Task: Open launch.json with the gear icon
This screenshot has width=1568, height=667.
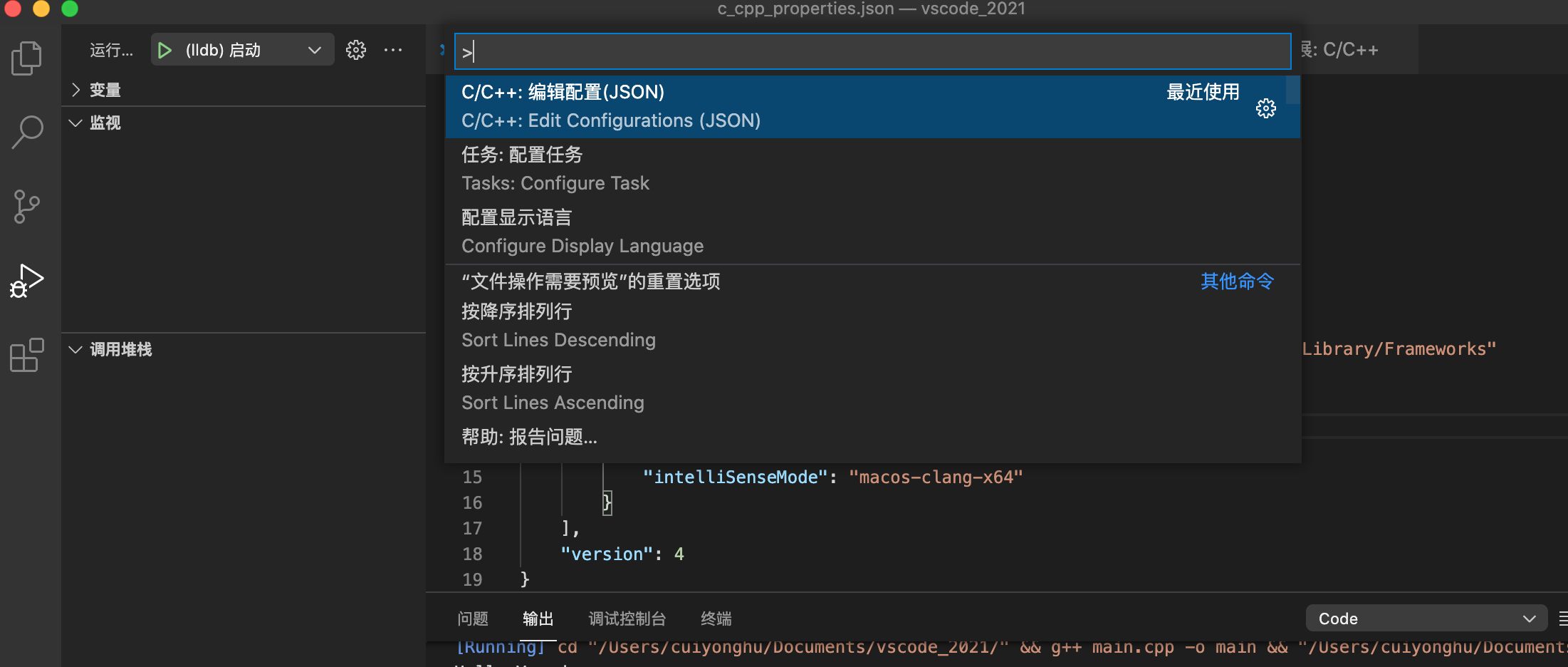Action: point(355,50)
